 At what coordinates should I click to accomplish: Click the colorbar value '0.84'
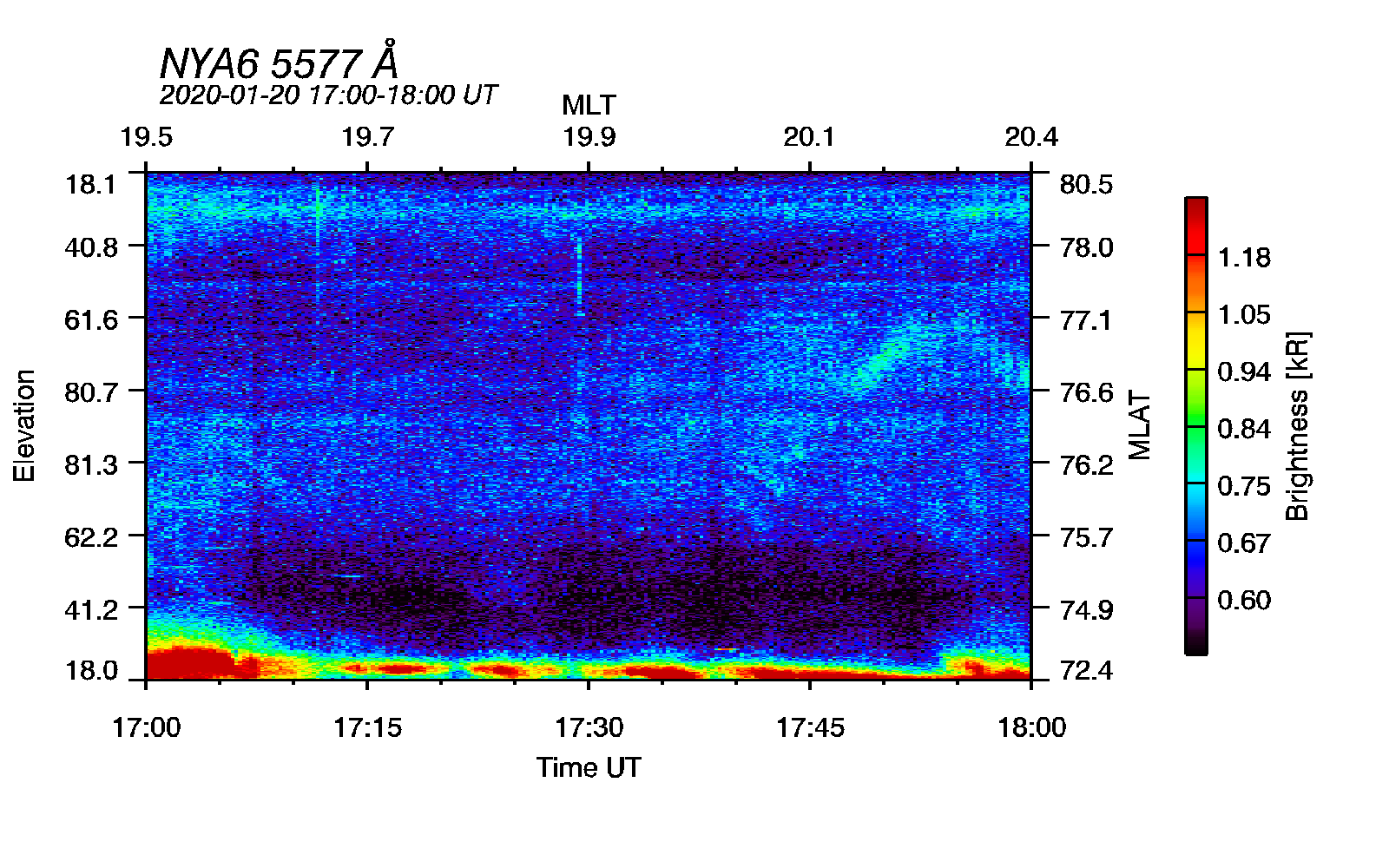(x=1243, y=429)
